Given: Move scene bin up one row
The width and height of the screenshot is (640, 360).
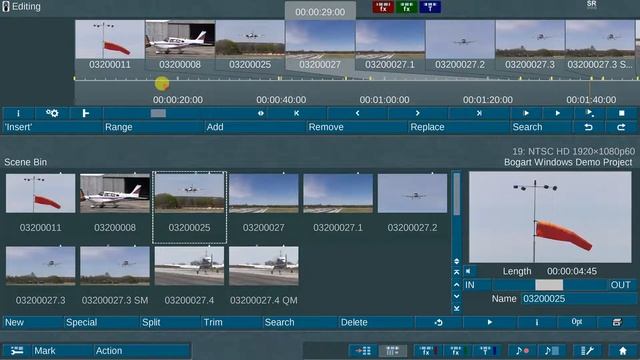Looking at the screenshot, I should (x=457, y=284).
